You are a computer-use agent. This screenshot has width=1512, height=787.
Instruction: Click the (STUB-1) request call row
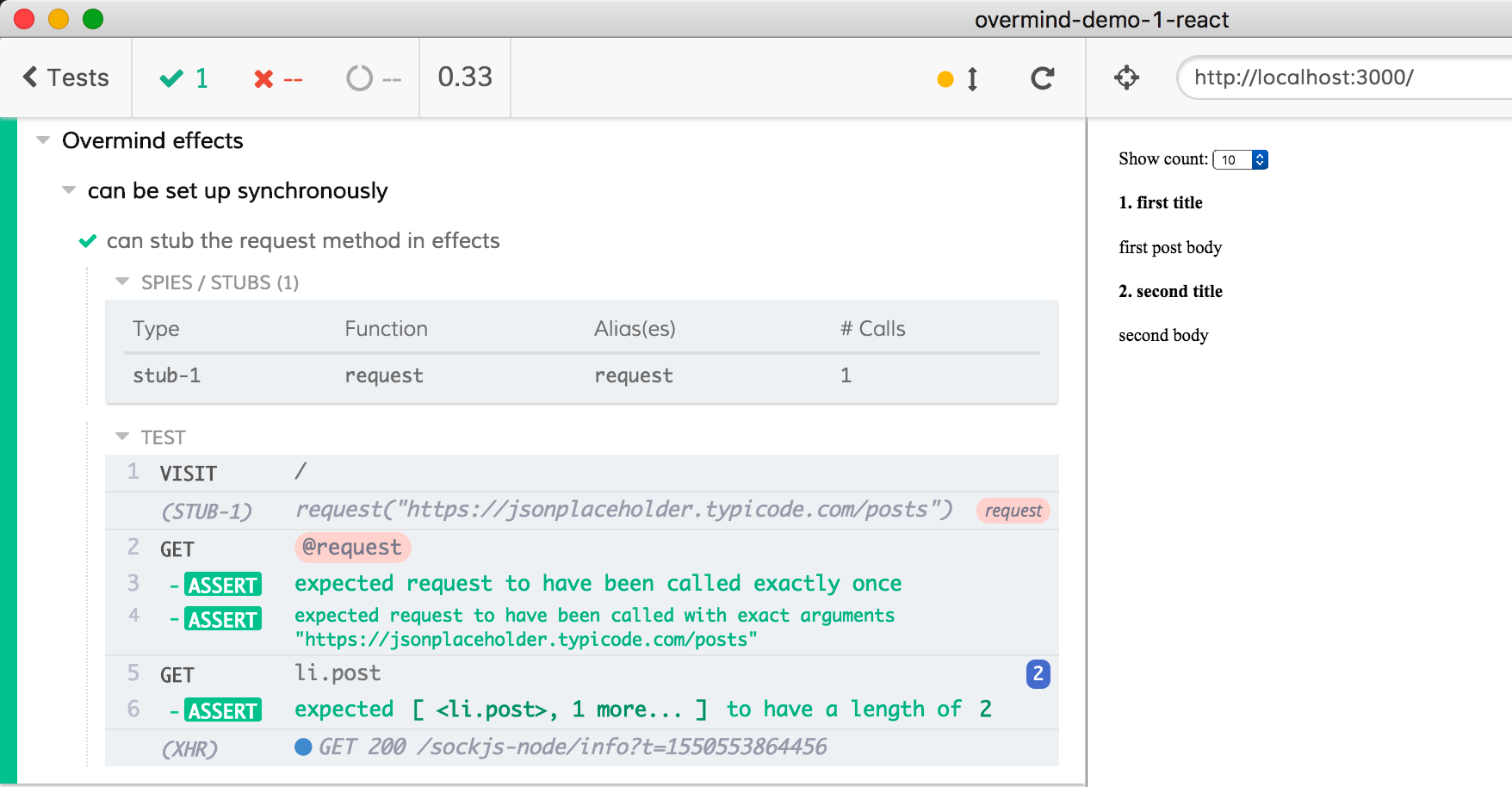[x=582, y=511]
